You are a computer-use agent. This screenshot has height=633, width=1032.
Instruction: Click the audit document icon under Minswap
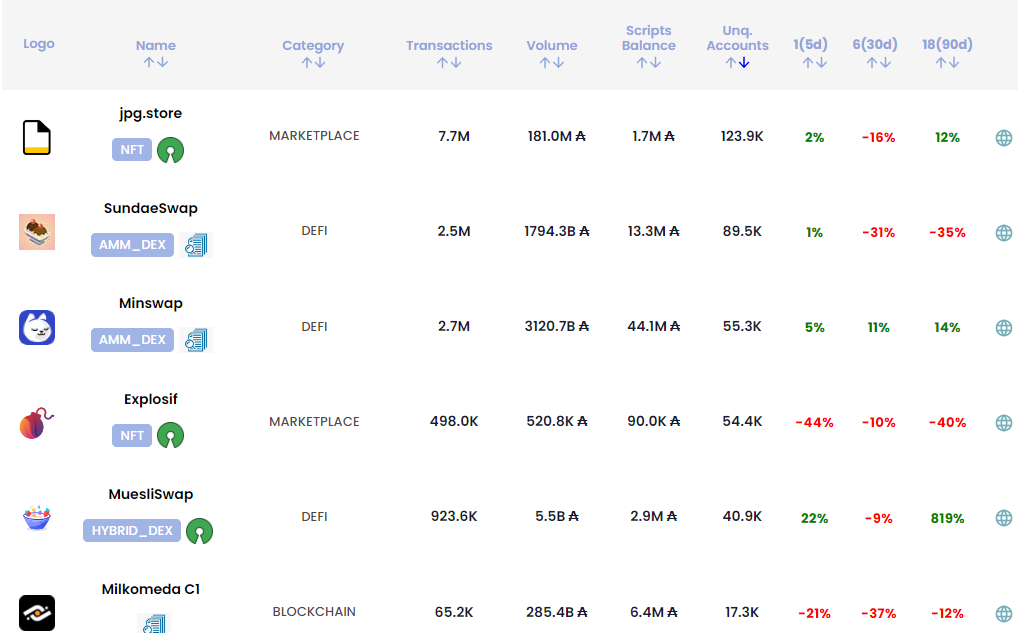[196, 340]
